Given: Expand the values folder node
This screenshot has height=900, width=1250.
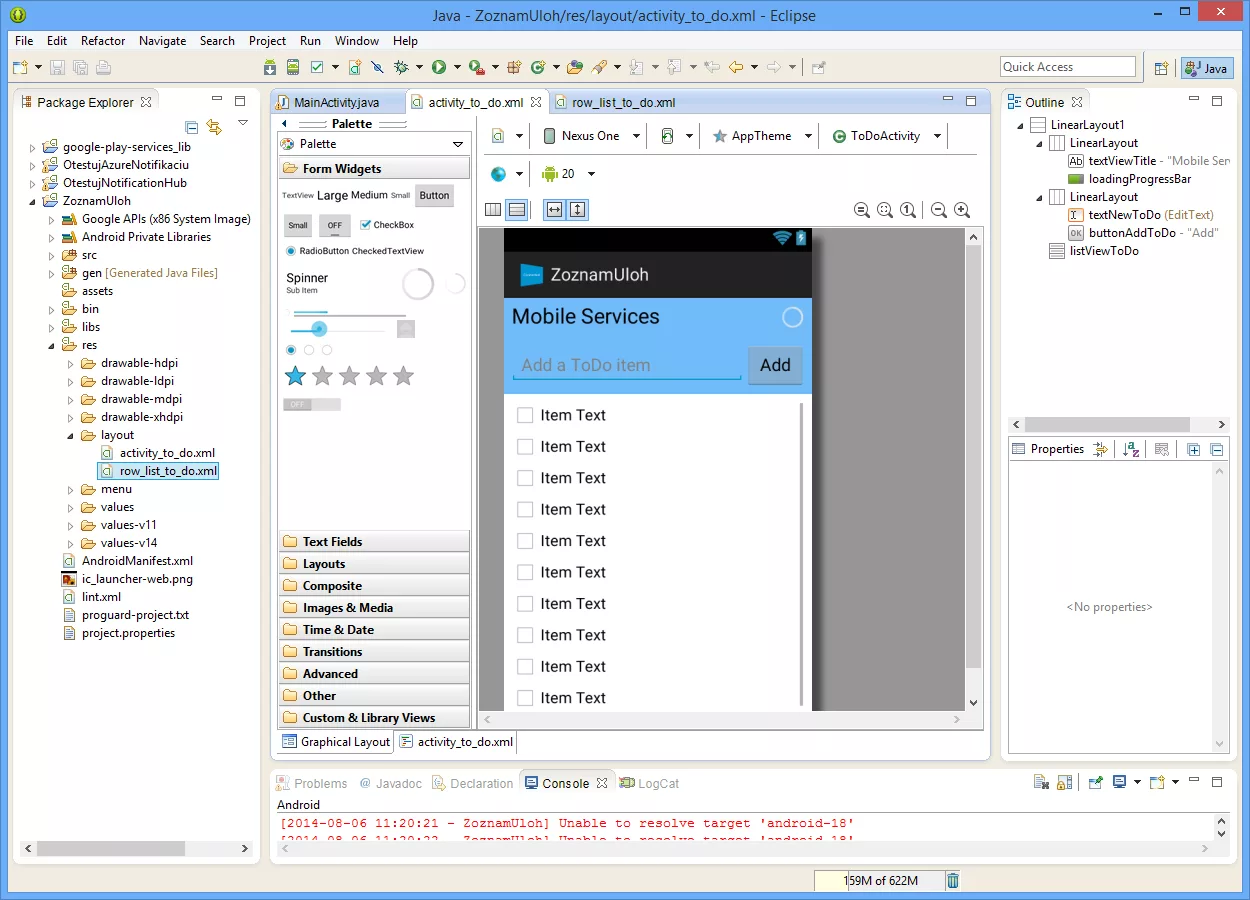Looking at the screenshot, I should pos(71,507).
